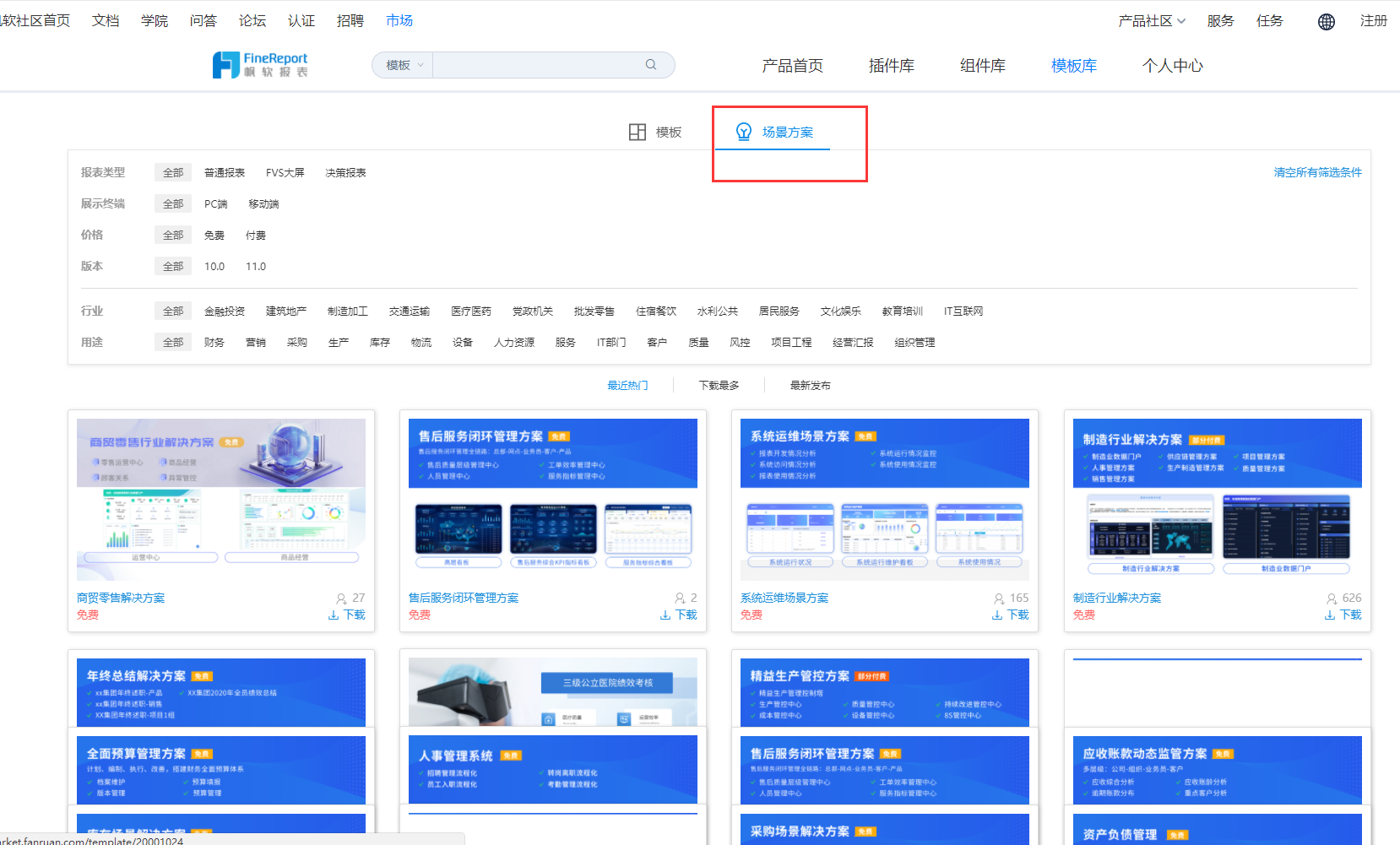1400x845 pixels.
Task: Click the FineReport logo
Action: click(x=260, y=65)
